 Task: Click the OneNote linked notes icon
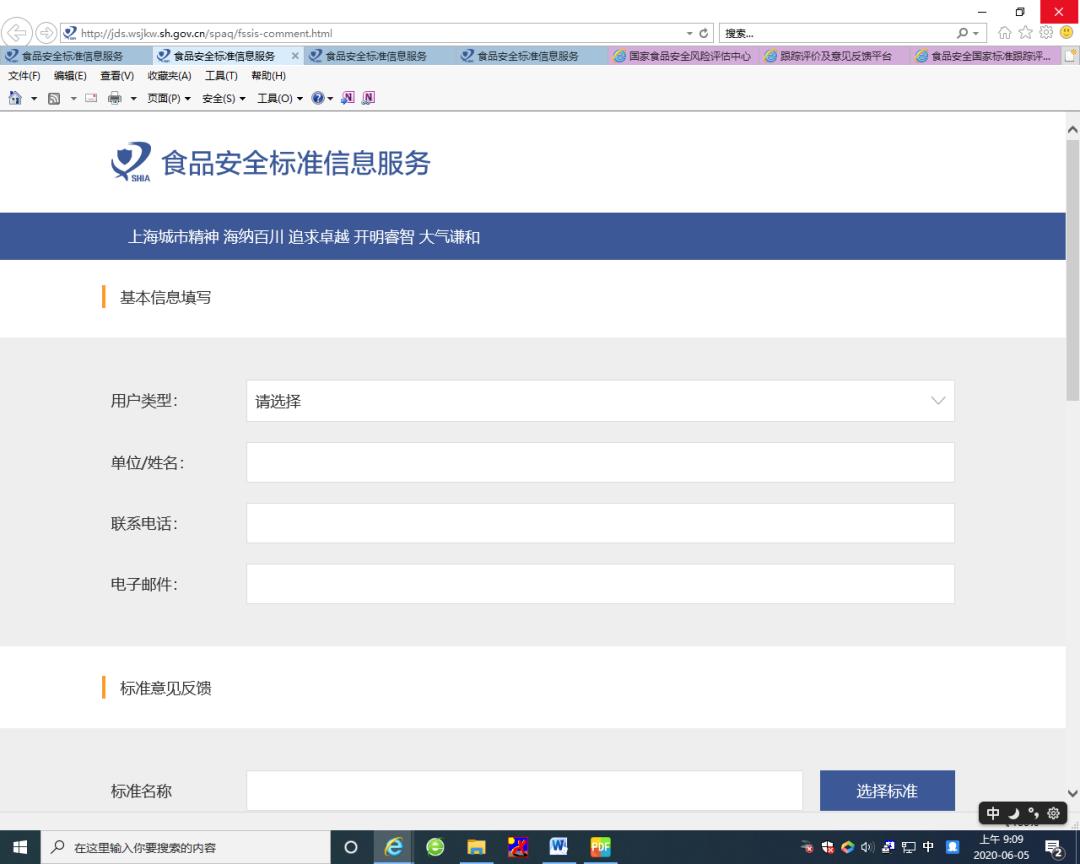pyautogui.click(x=368, y=98)
